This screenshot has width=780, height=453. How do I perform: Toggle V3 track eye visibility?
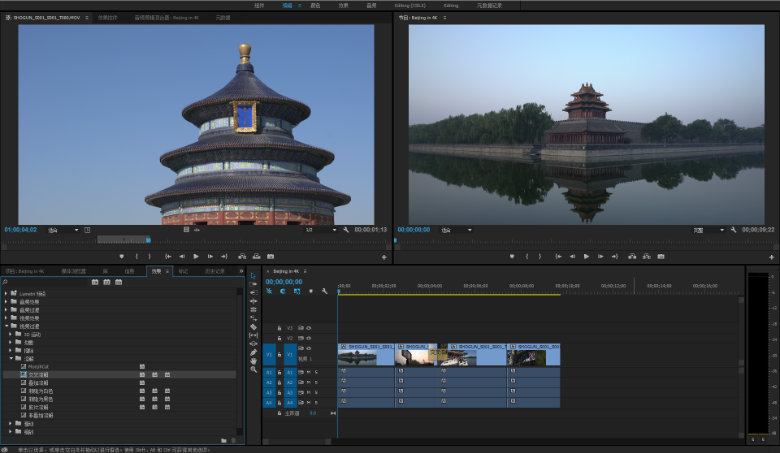tap(308, 328)
